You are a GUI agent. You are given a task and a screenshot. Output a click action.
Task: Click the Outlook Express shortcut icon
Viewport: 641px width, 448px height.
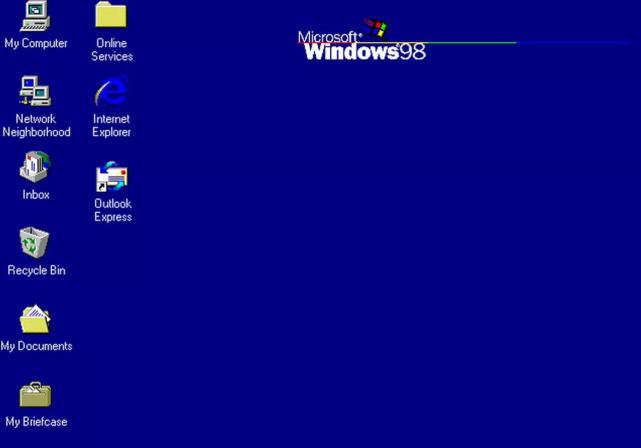click(112, 176)
